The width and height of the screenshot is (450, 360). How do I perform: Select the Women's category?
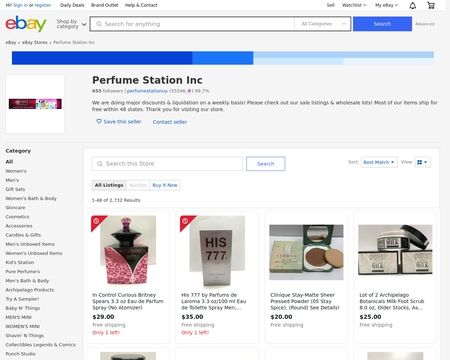point(16,171)
